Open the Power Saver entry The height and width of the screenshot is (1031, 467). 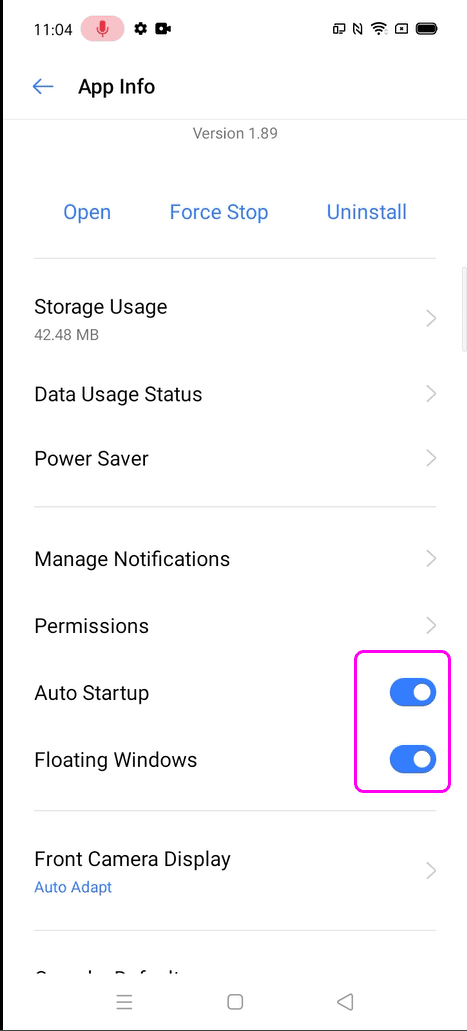(x=235, y=458)
